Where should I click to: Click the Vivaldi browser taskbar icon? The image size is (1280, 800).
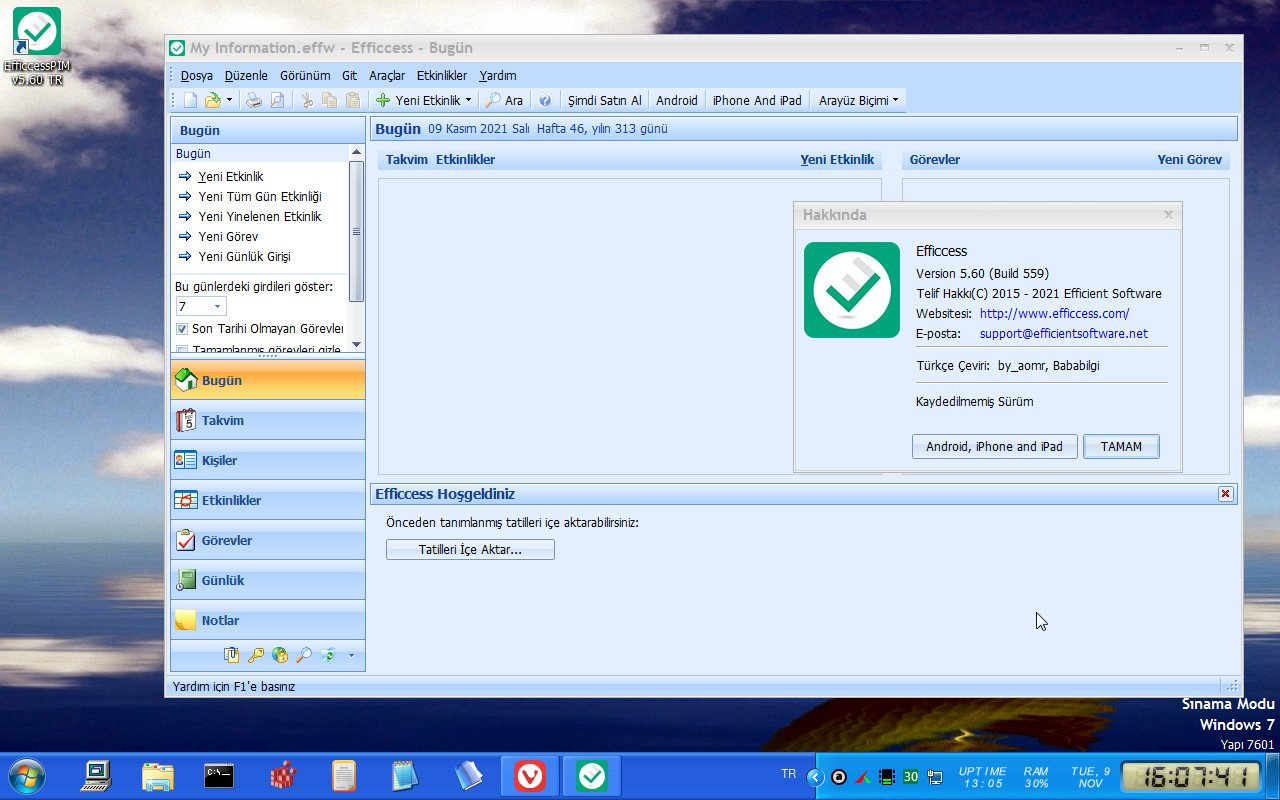coord(530,776)
